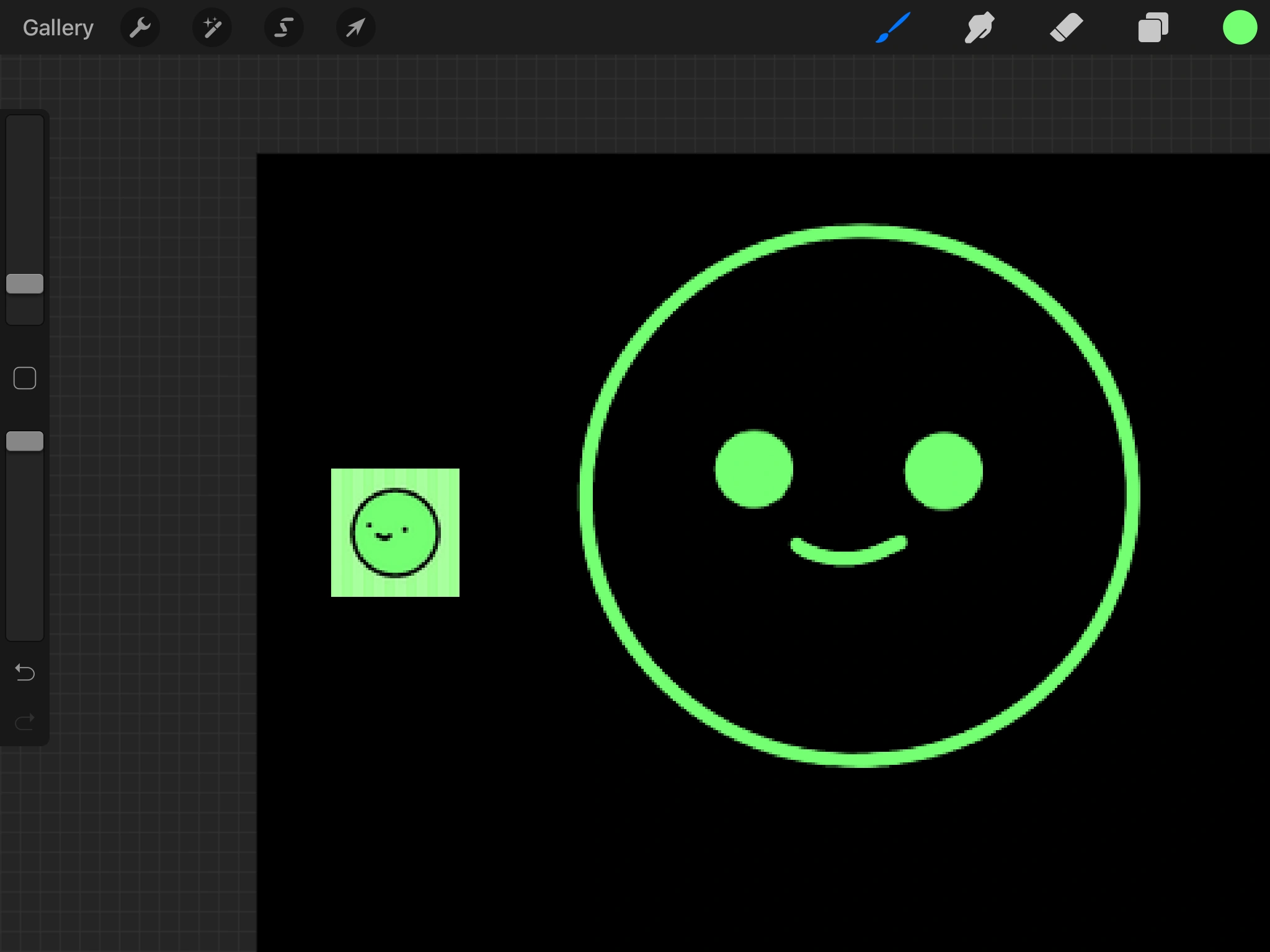Open the Actions menu (wrench icon)
This screenshot has width=1270, height=952.
click(140, 27)
